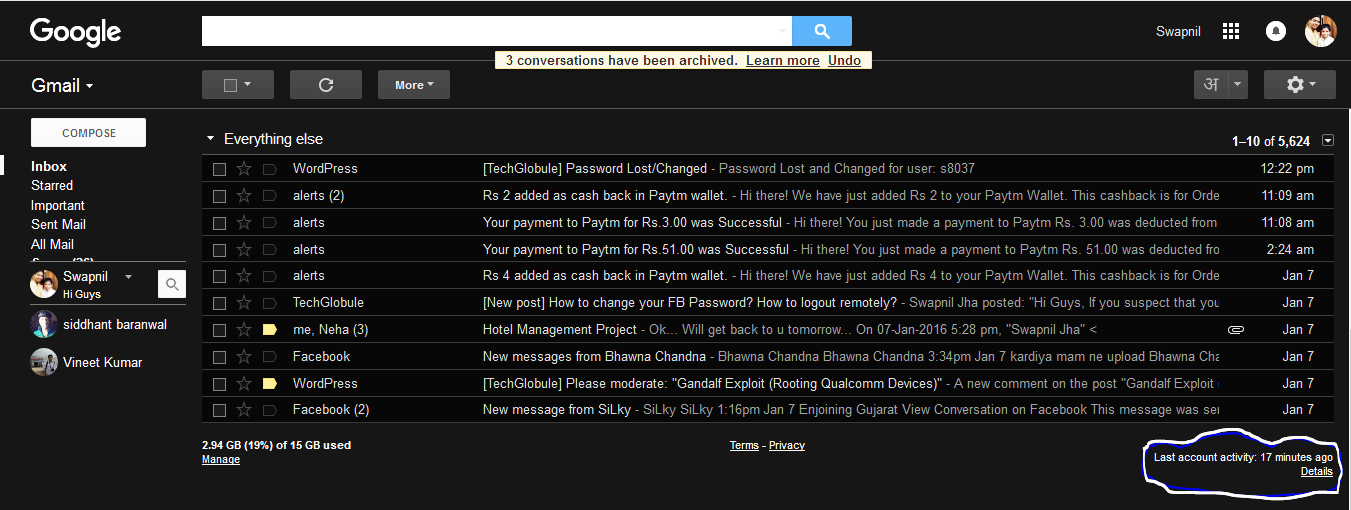1351x510 pixels.
Task: Star the WordPress Password Lost email
Action: (x=244, y=169)
